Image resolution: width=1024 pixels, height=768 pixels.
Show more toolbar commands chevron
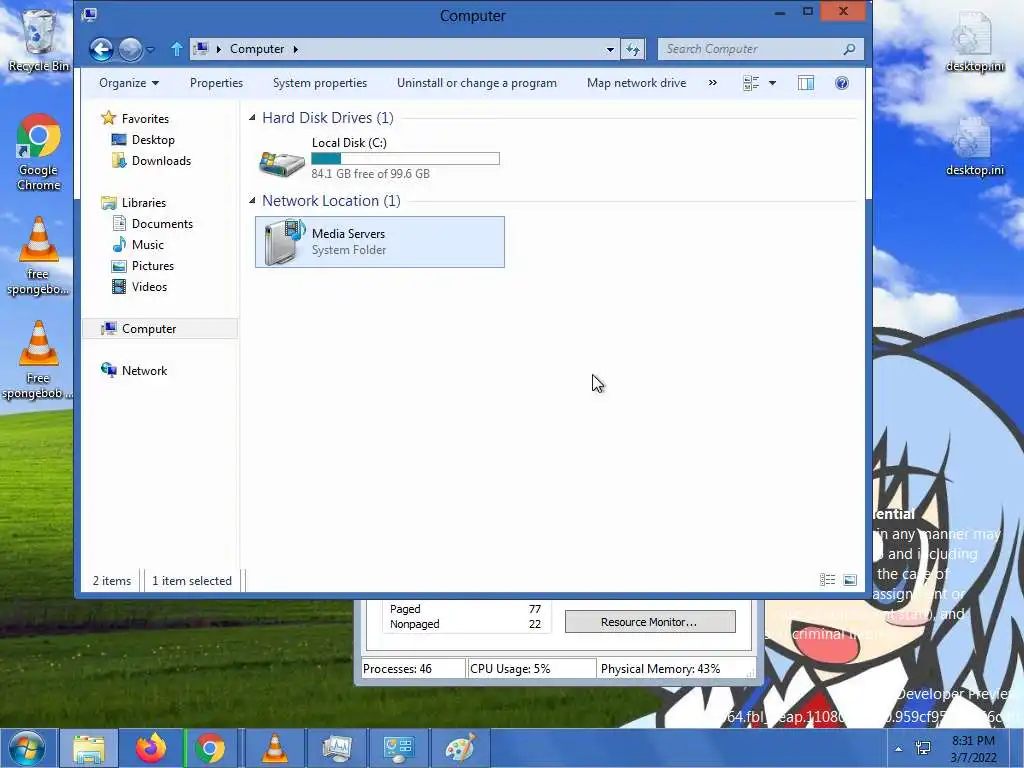coord(712,83)
